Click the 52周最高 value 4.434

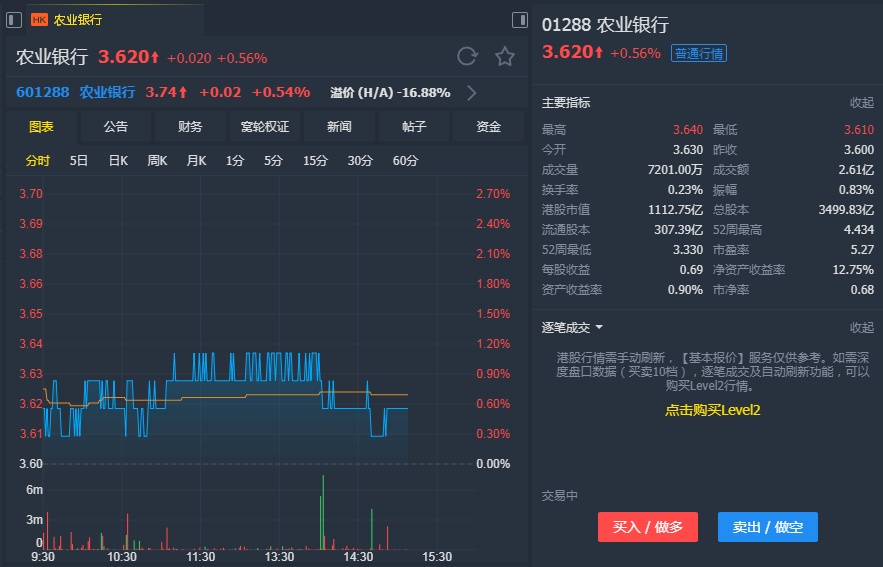click(x=859, y=230)
